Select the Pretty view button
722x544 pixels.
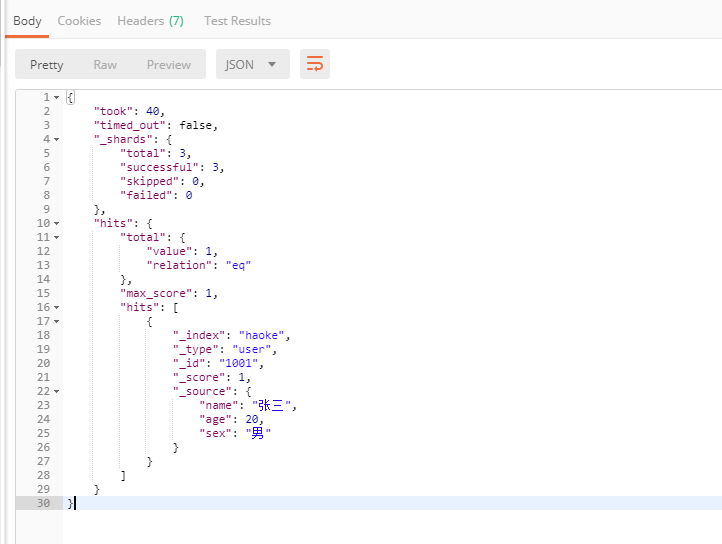(x=47, y=65)
